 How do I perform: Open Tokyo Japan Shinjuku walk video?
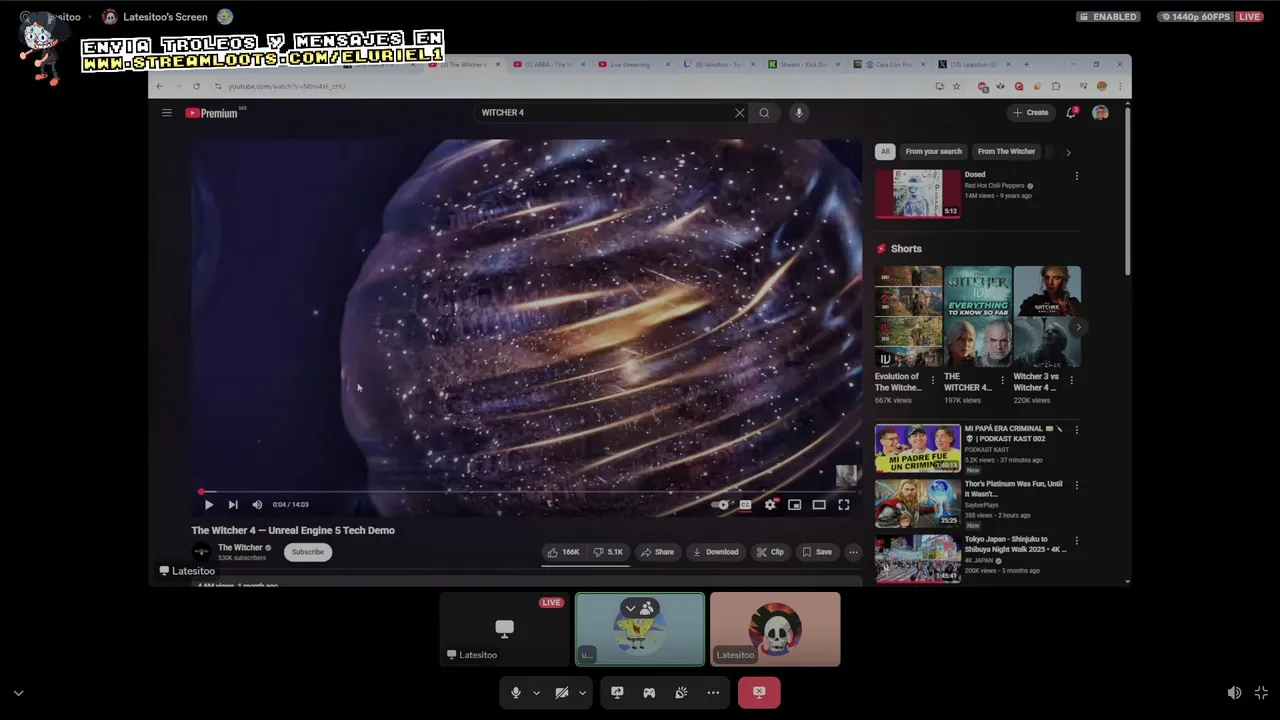(917, 559)
